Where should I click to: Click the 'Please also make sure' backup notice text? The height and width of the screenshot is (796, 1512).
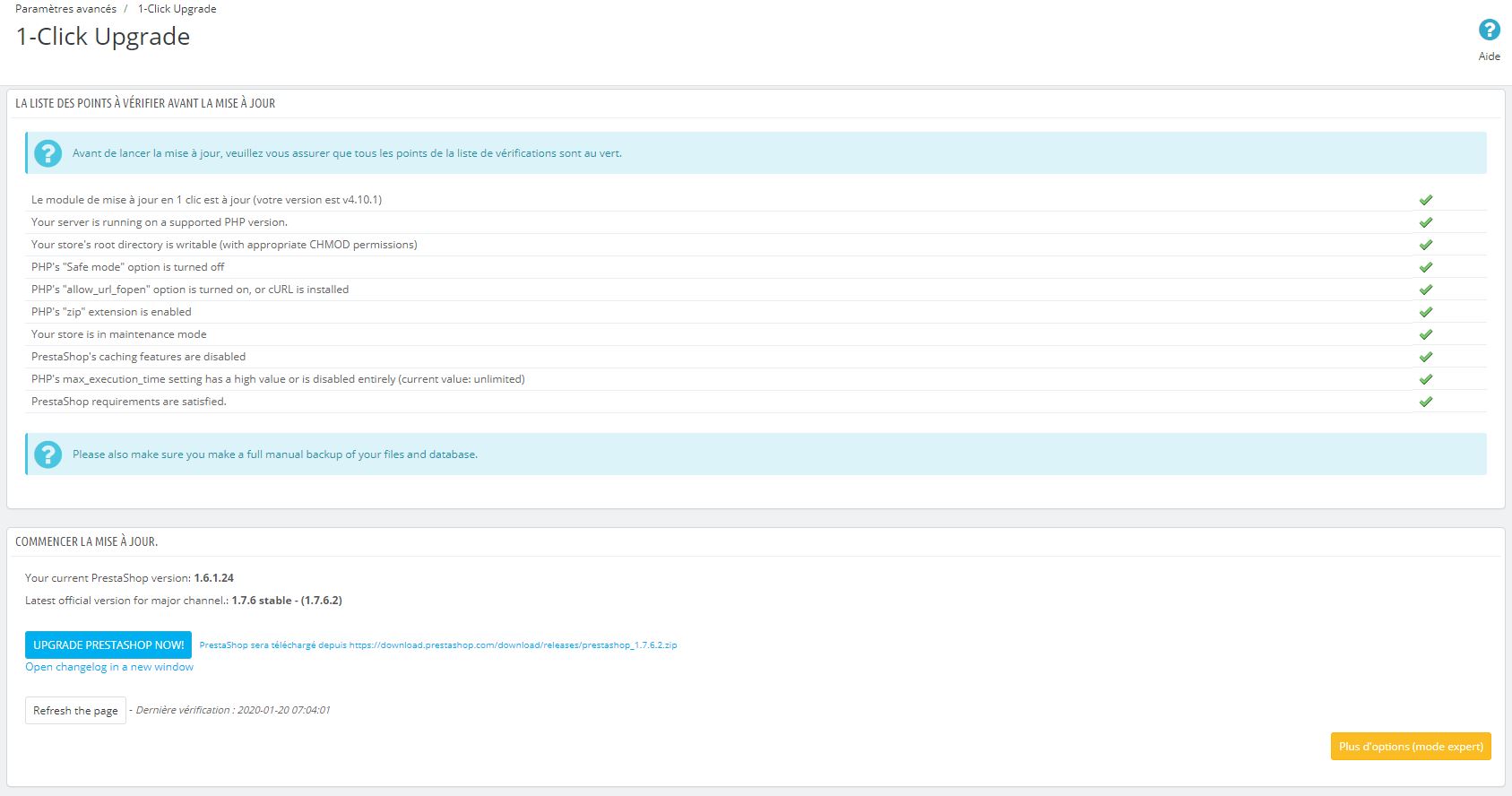[x=275, y=454]
